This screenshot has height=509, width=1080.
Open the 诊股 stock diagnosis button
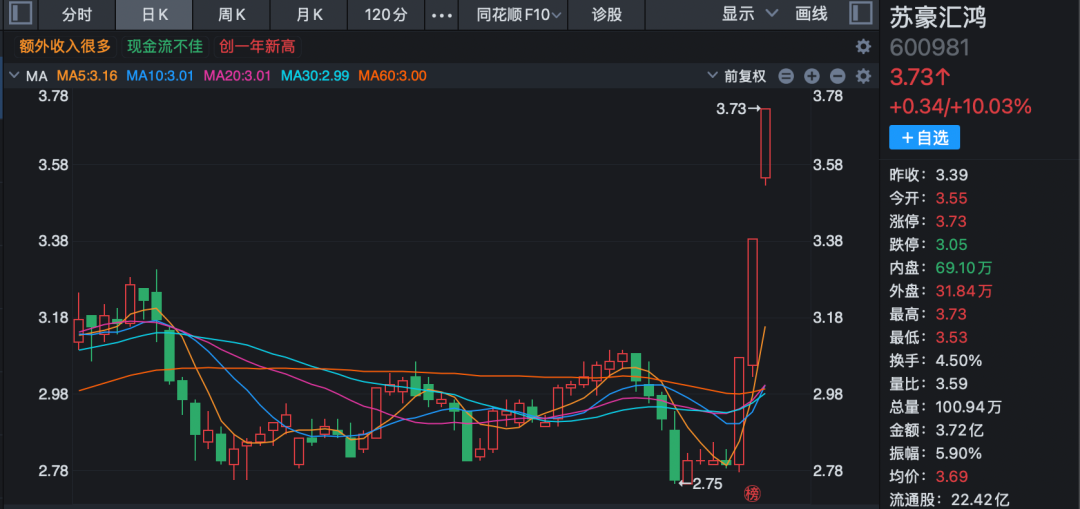606,14
